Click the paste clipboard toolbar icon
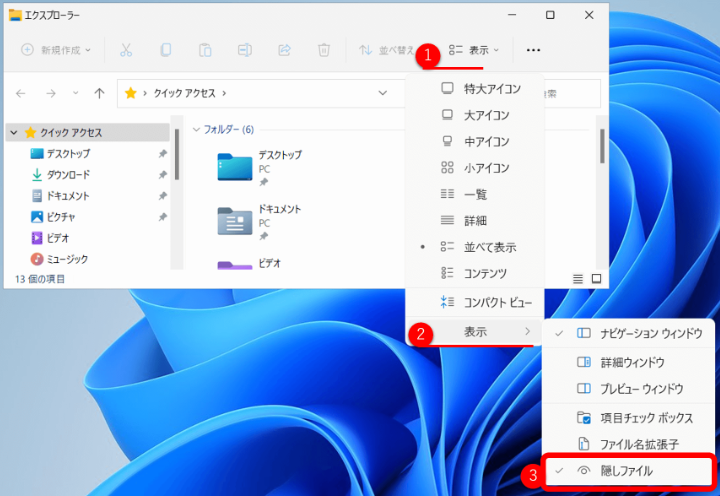 coord(205,50)
